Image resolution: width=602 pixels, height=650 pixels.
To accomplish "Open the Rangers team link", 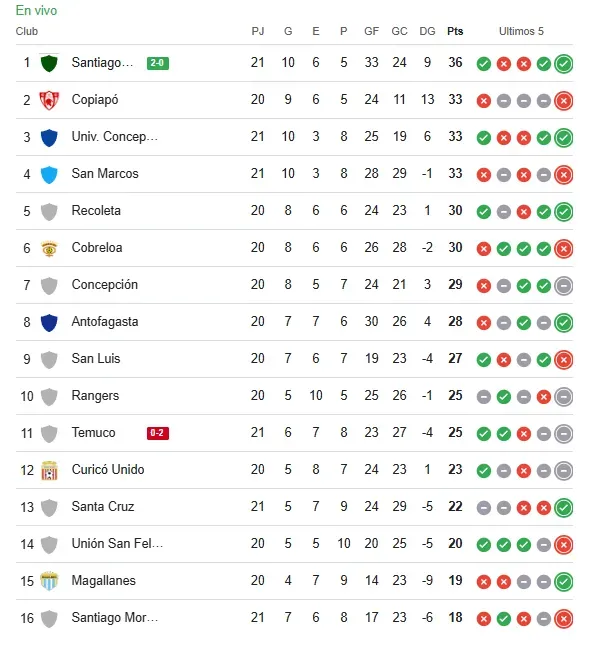I will pos(95,396).
